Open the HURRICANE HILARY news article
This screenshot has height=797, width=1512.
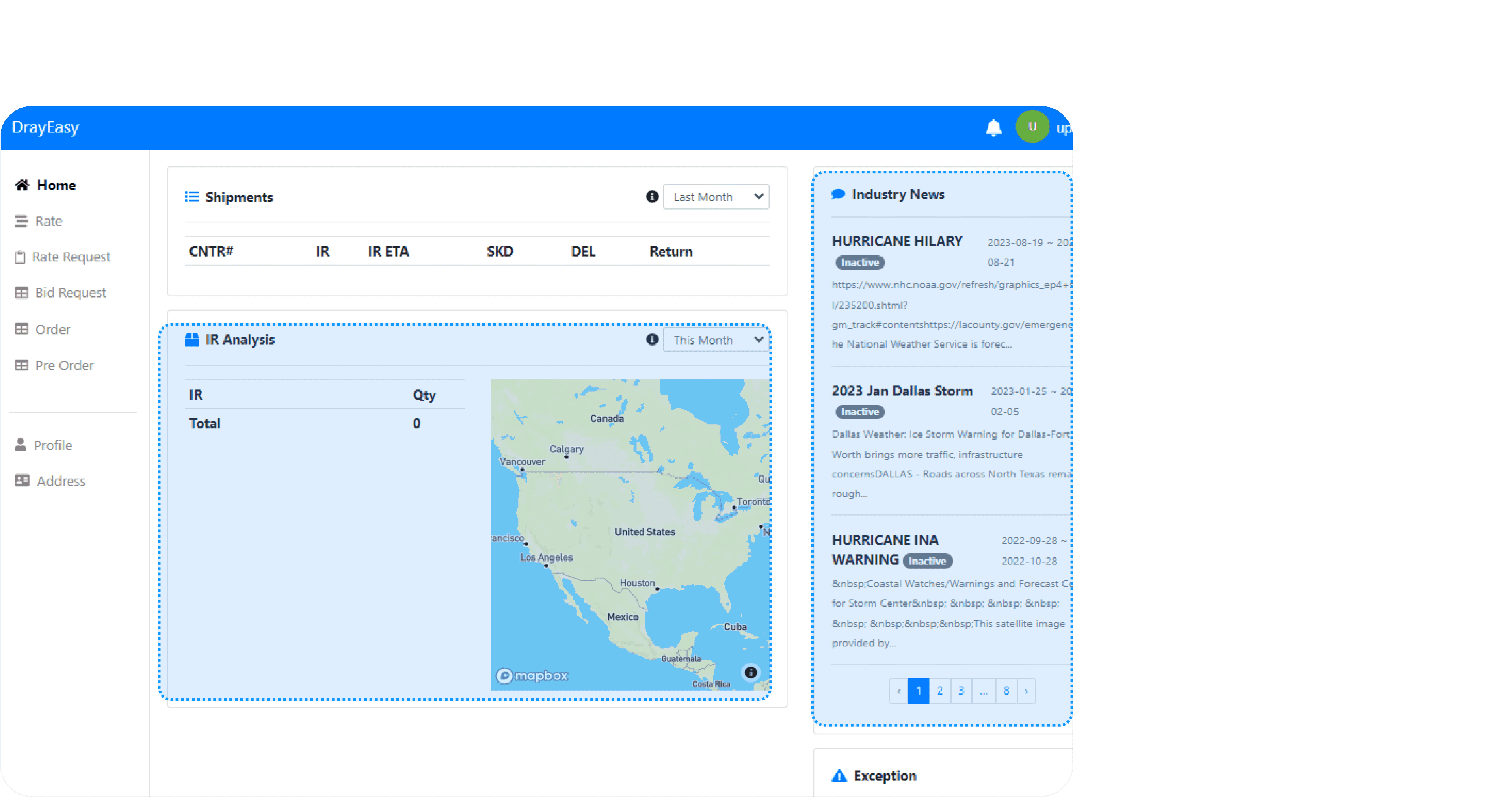tap(896, 241)
